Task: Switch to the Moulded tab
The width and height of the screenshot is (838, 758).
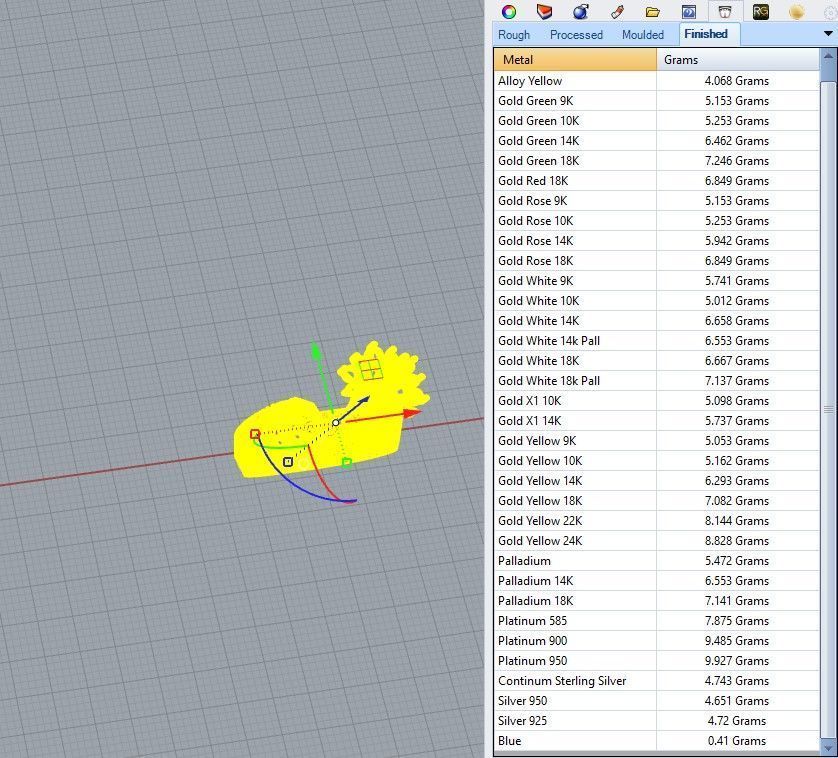Action: click(642, 35)
